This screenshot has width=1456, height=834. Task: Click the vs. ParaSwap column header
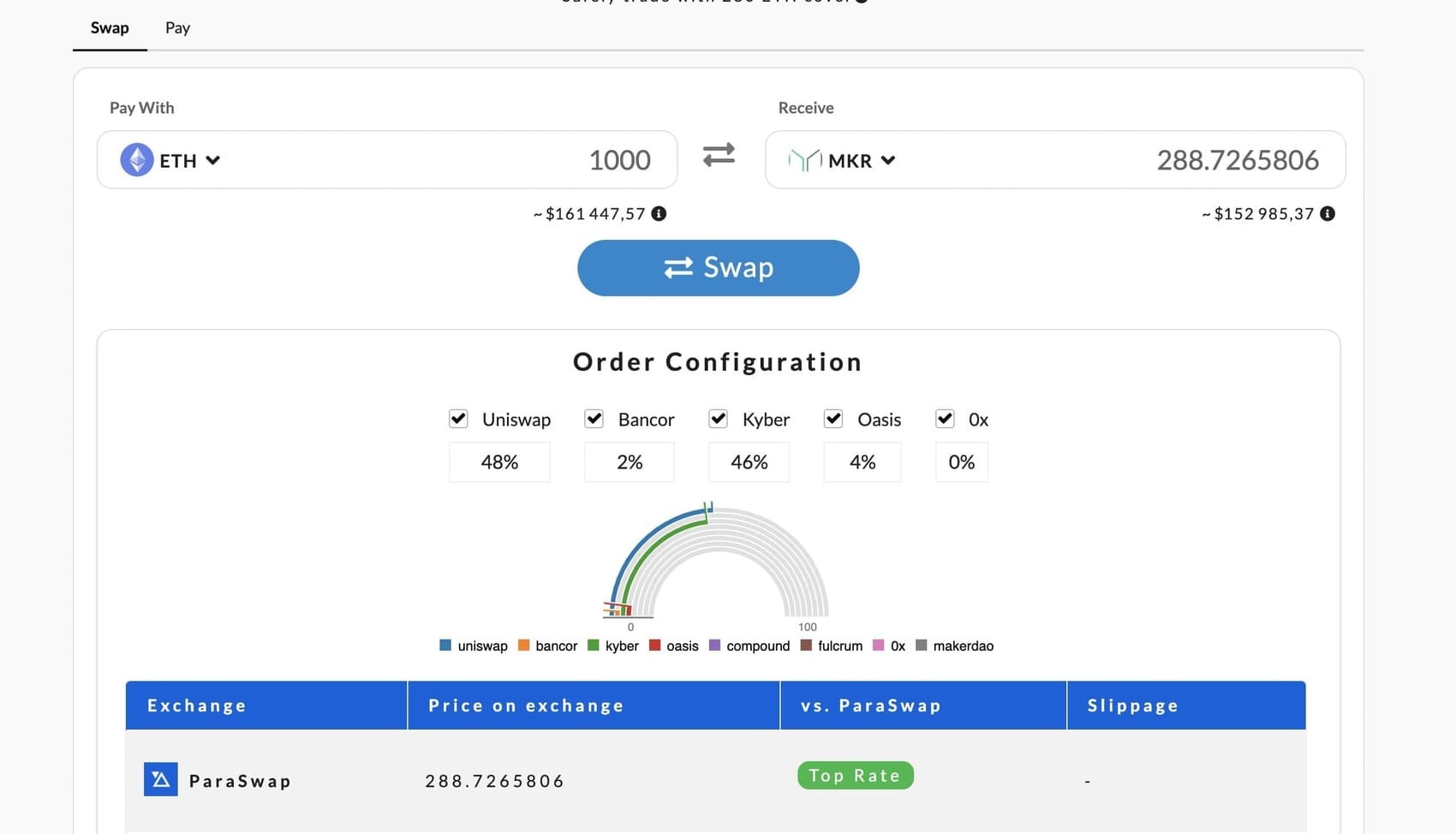[923, 706]
